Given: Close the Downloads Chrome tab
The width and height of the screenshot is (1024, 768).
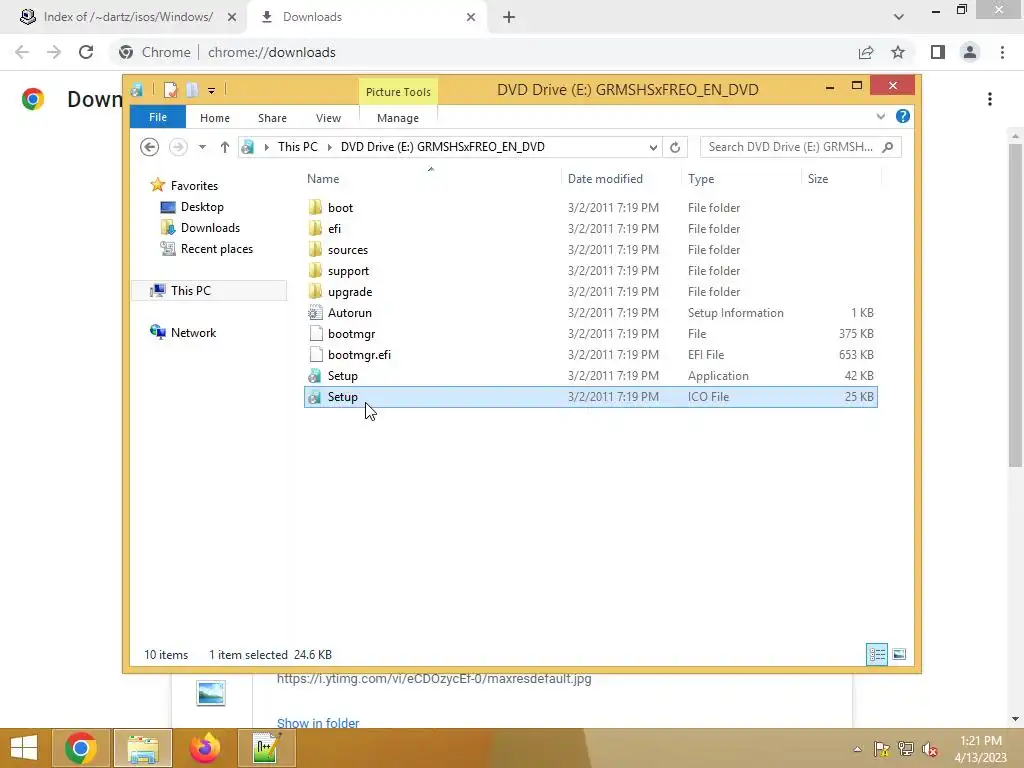Looking at the screenshot, I should point(471,17).
